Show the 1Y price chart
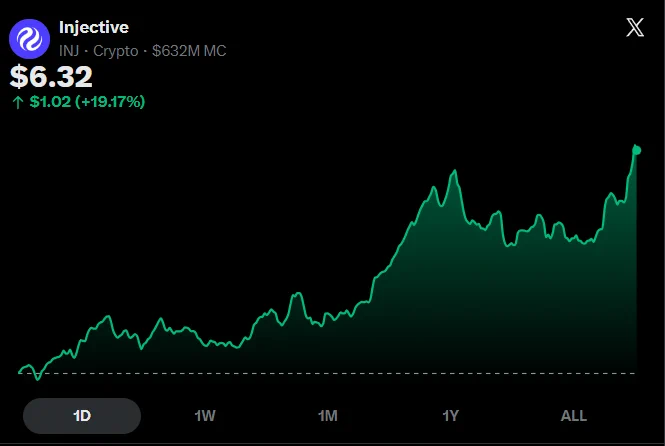This screenshot has height=446, width=665. pos(450,416)
